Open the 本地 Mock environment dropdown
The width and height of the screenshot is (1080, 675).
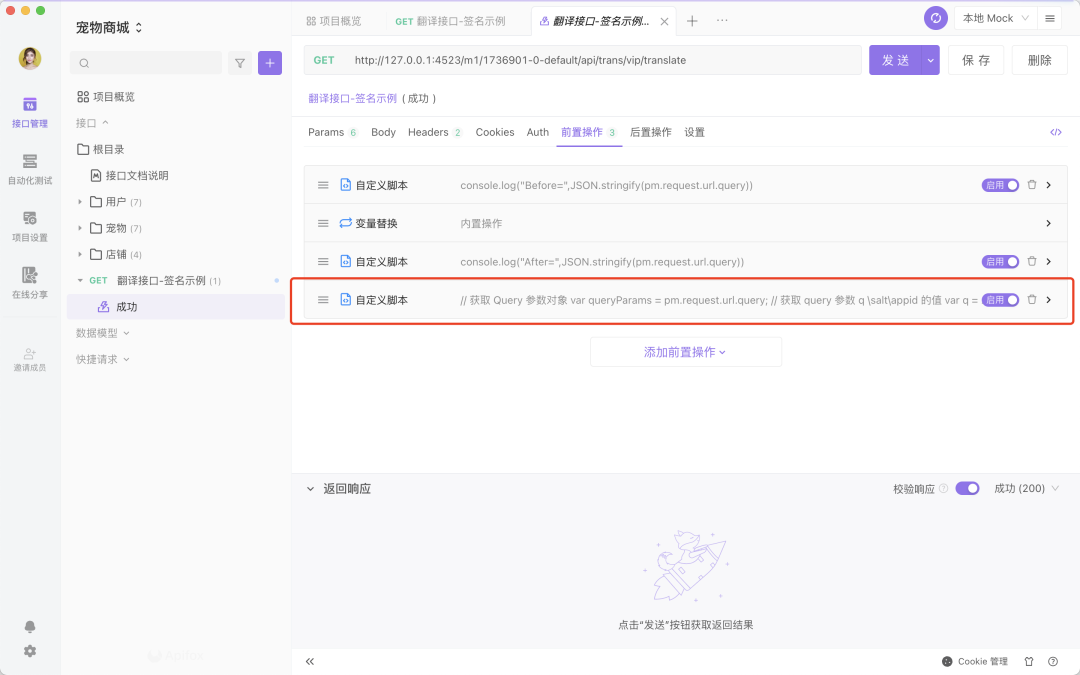994,17
